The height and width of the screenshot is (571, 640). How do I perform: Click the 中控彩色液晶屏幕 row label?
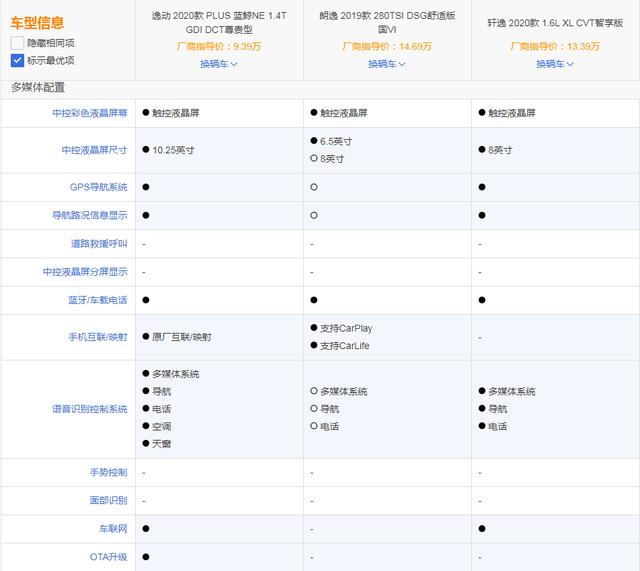click(x=90, y=113)
